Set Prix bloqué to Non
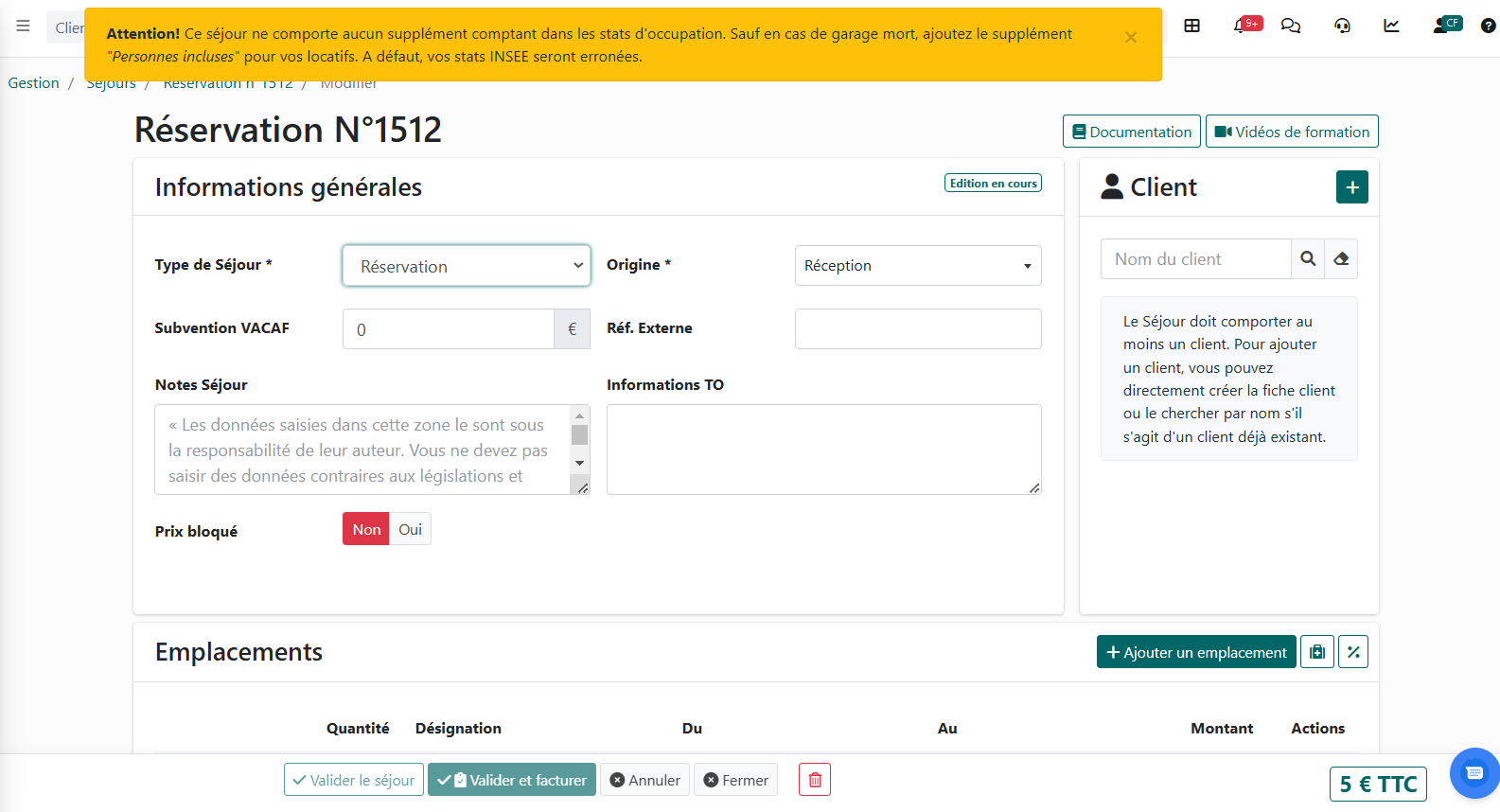Screen dimensions: 1500x812 pos(366,530)
